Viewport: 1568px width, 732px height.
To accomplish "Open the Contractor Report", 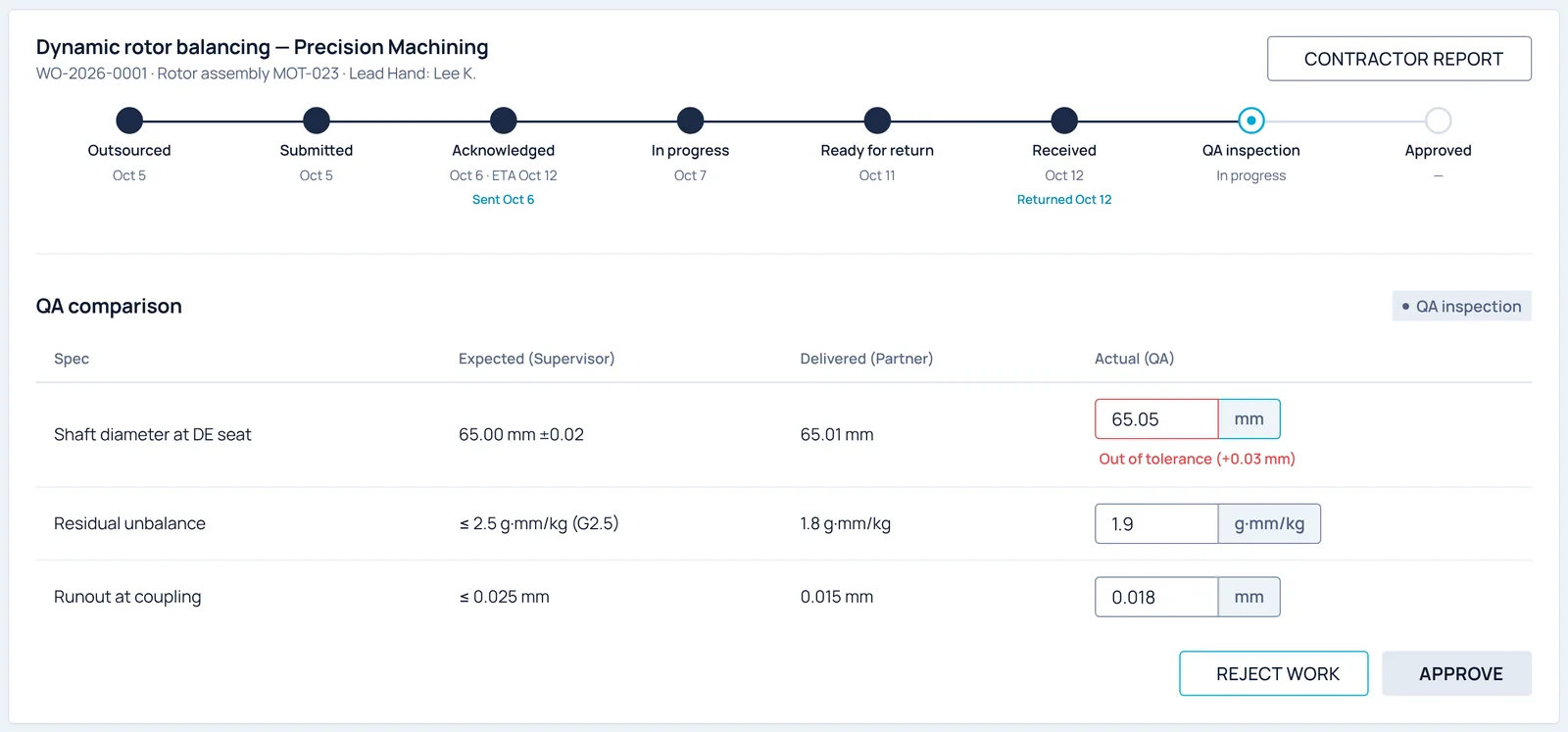I will (x=1398, y=59).
